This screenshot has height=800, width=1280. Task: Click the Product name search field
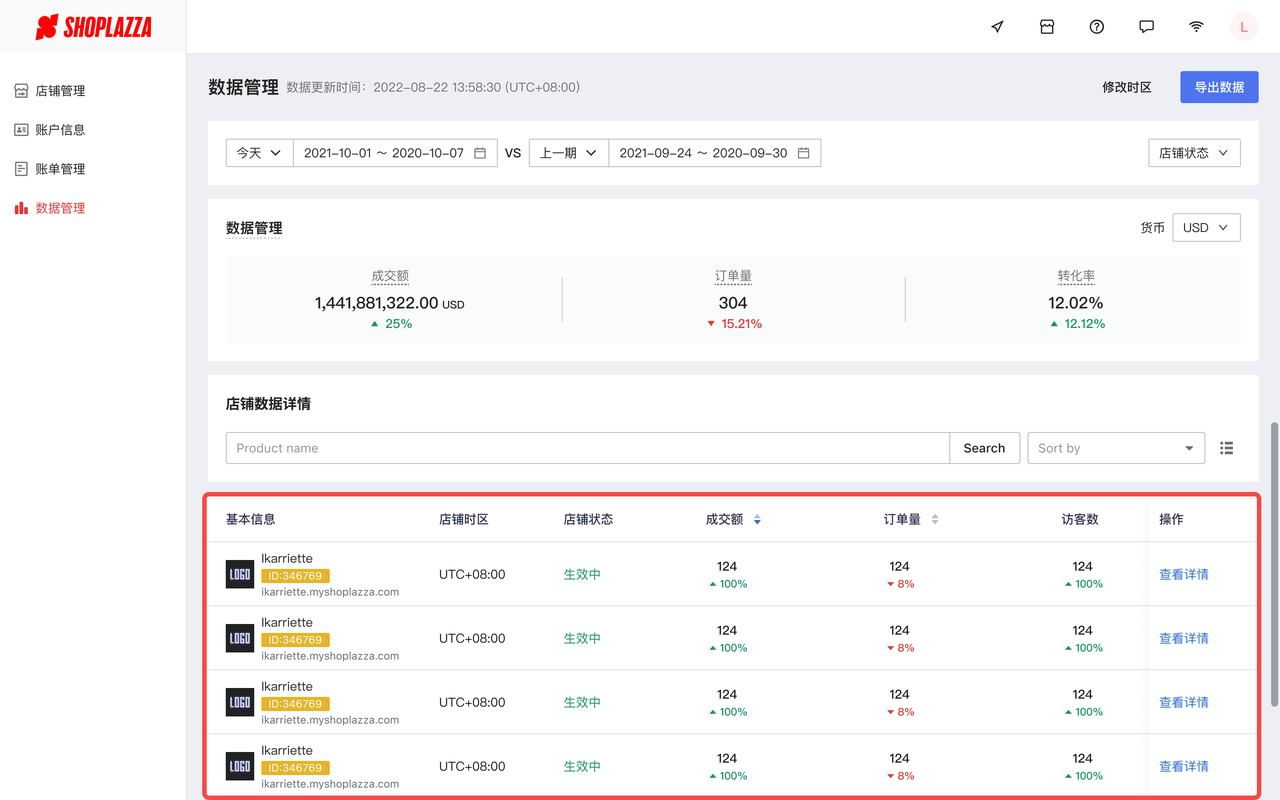point(588,448)
